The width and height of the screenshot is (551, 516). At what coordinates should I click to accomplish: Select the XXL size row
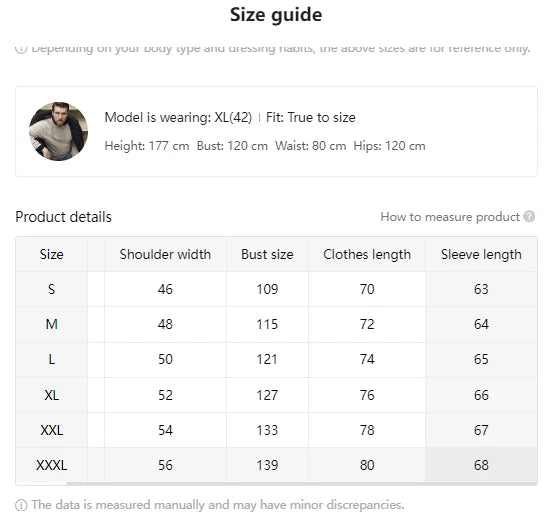click(x=276, y=430)
